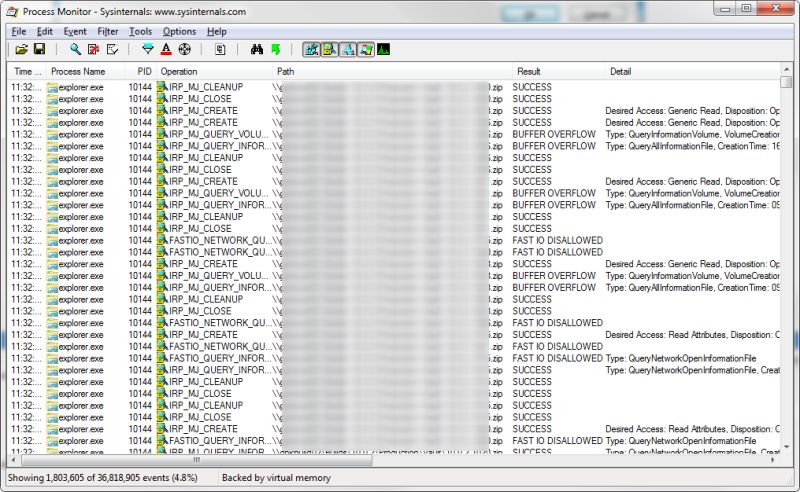Open the Filter dialog via the funnel icon
Image resolution: width=800 pixels, height=492 pixels.
click(148, 49)
